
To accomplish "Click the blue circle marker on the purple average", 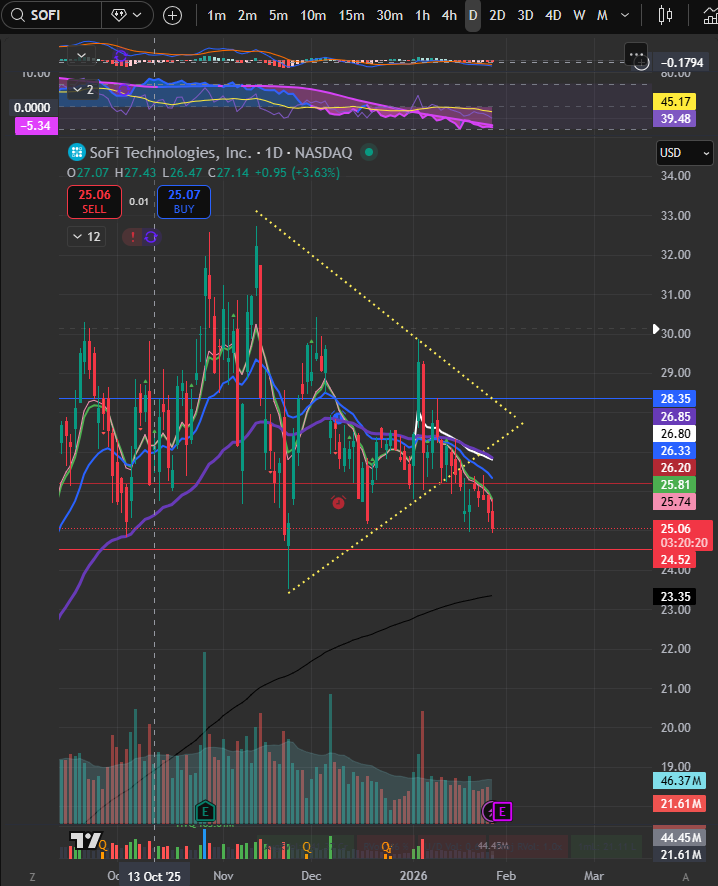I will click(x=338, y=418).
